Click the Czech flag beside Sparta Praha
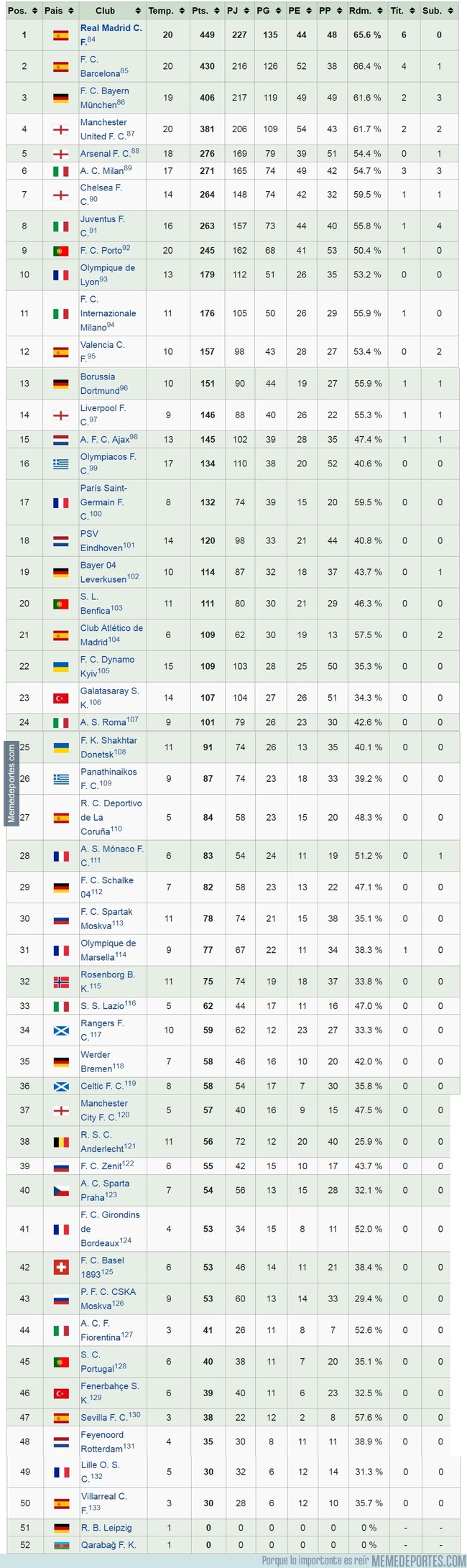Viewport: 467px width, 1568px height. pyautogui.click(x=60, y=1190)
